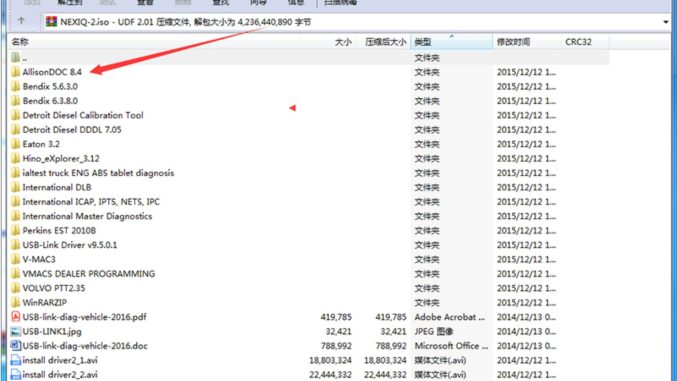
Task: Go up one folder level with the arrow button
Action: pyautogui.click(x=21, y=20)
